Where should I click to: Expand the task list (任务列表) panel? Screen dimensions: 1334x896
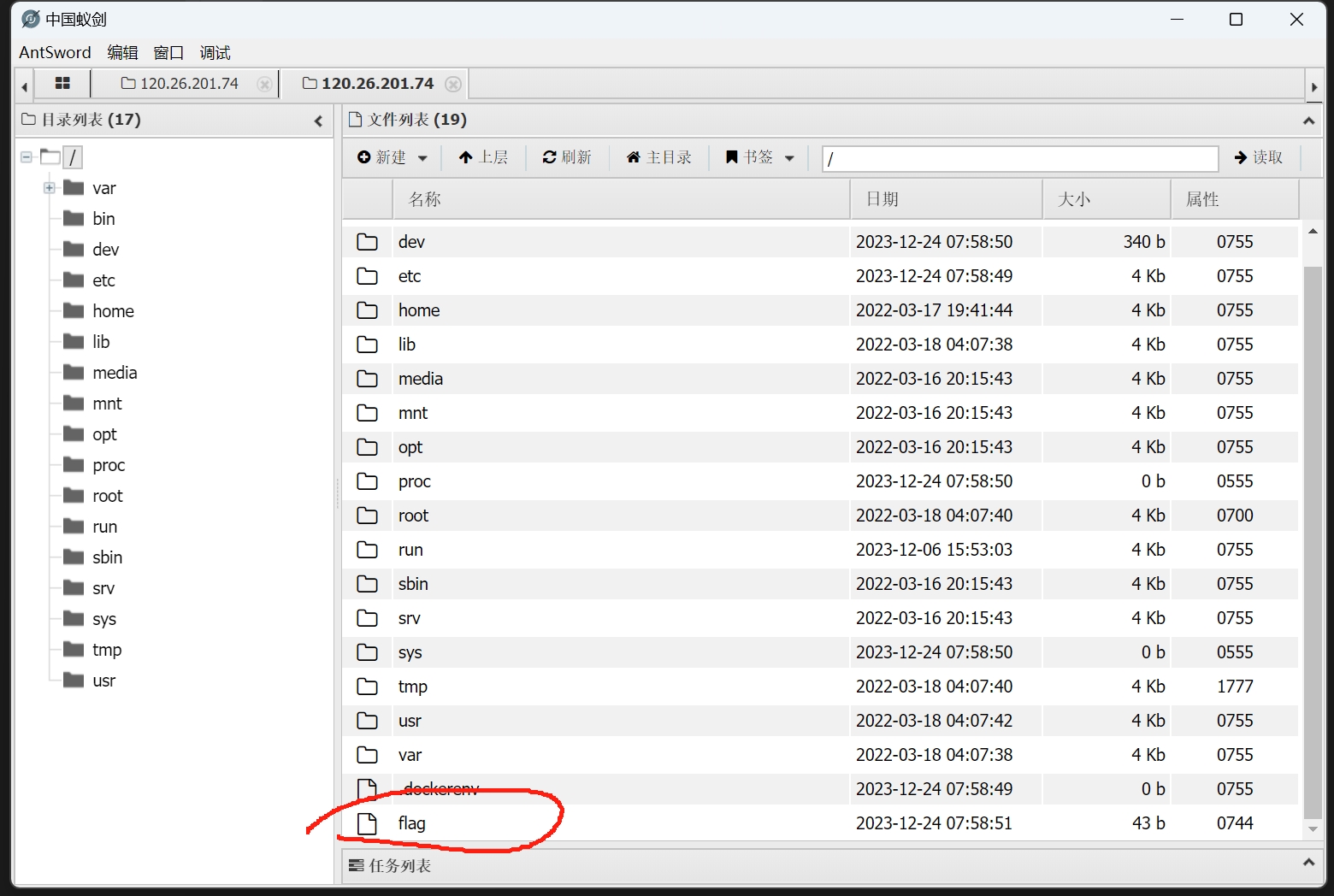point(1308,864)
